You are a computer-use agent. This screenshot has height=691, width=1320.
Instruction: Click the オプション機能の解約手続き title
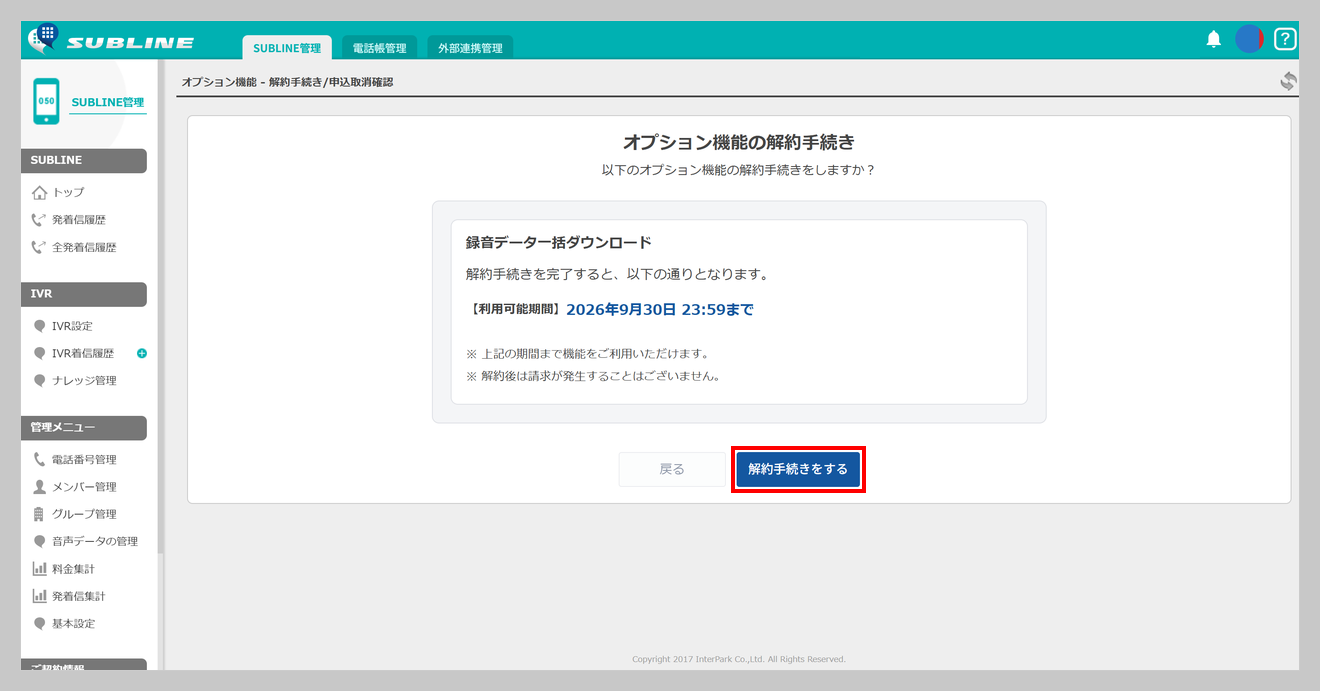point(739,142)
